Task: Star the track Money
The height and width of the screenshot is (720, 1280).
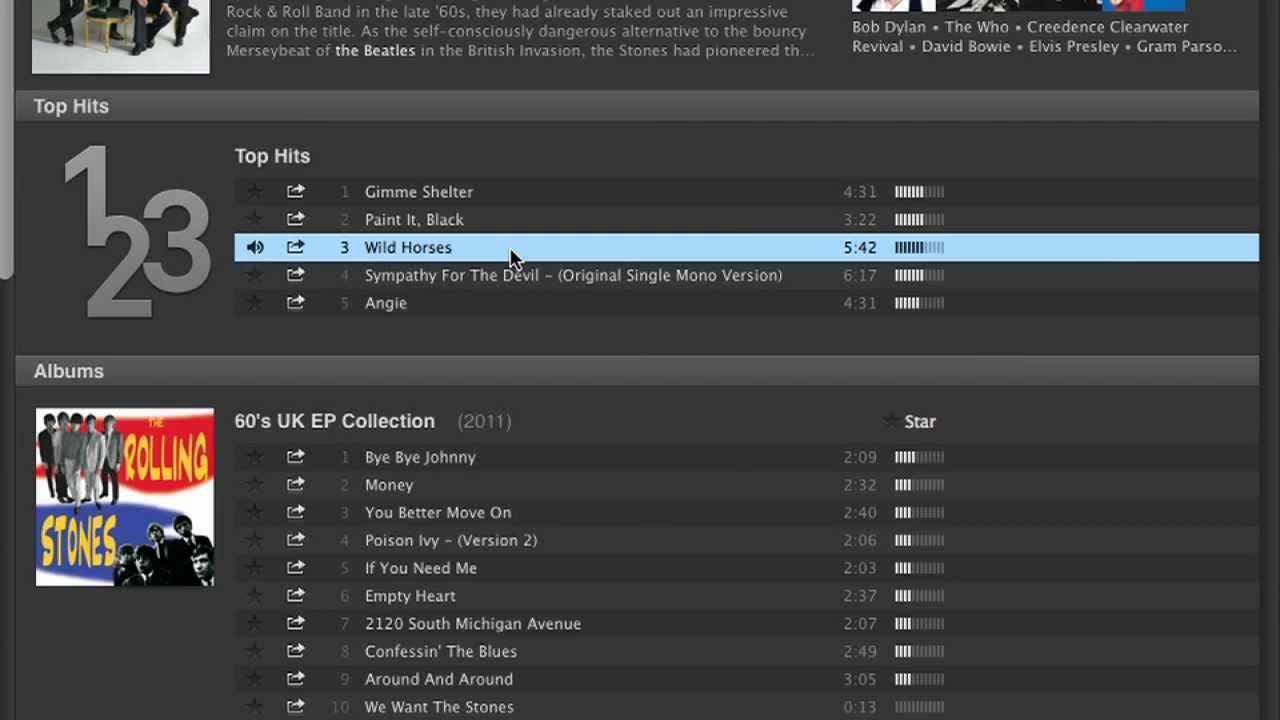Action: click(255, 485)
